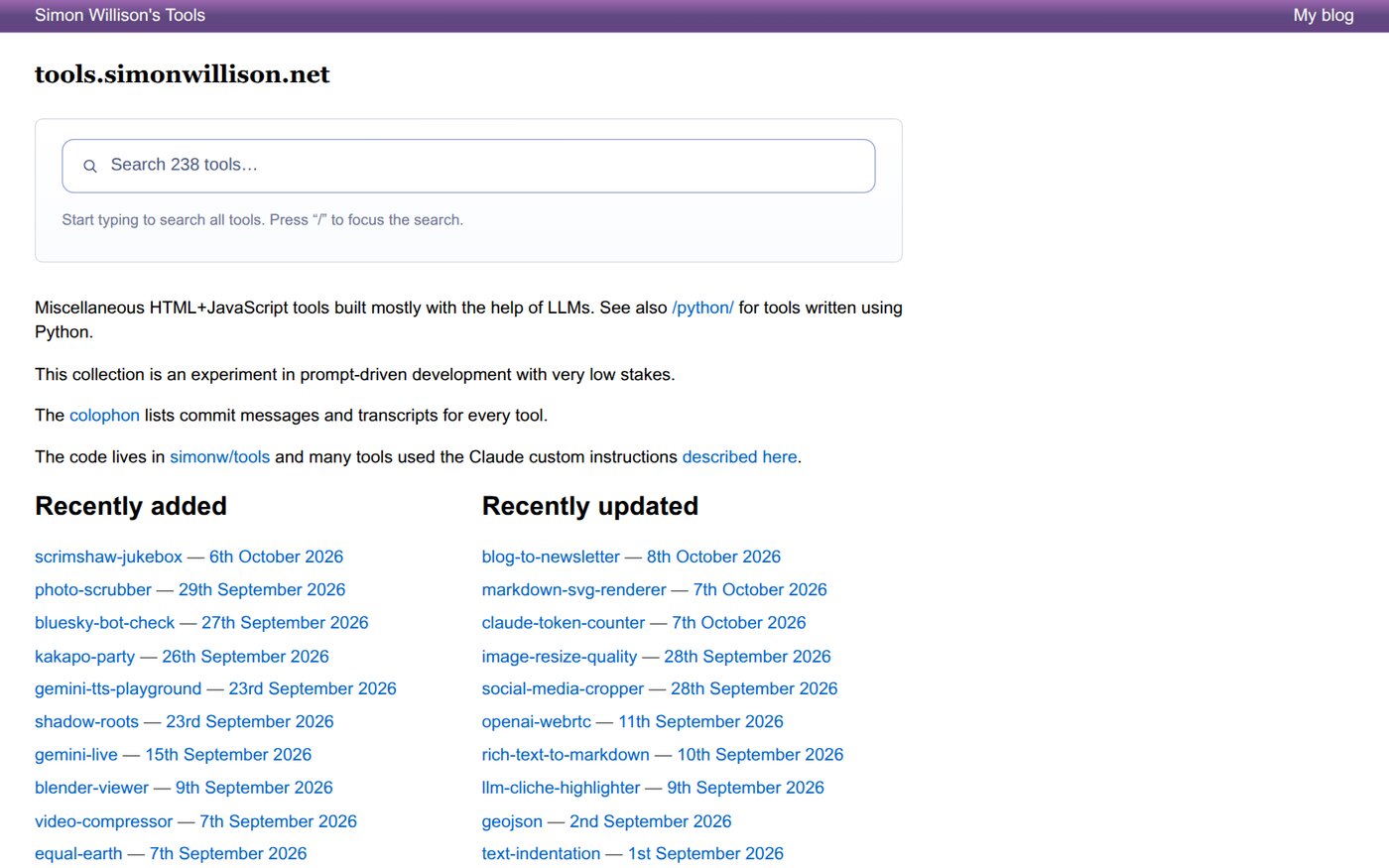
Task: Open the claude-token-counter tool
Action: pos(564,623)
